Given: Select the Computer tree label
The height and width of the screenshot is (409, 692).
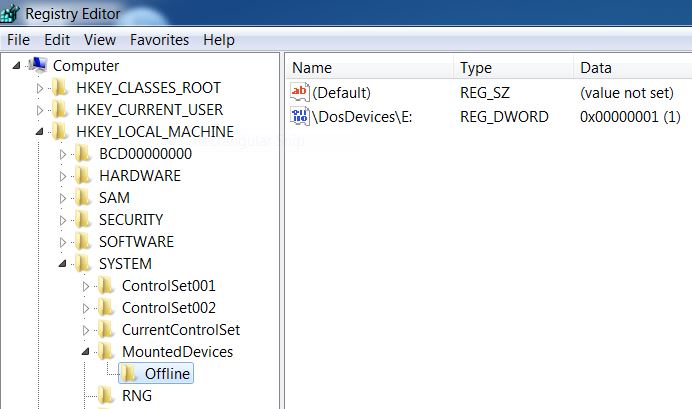Looking at the screenshot, I should click(86, 66).
